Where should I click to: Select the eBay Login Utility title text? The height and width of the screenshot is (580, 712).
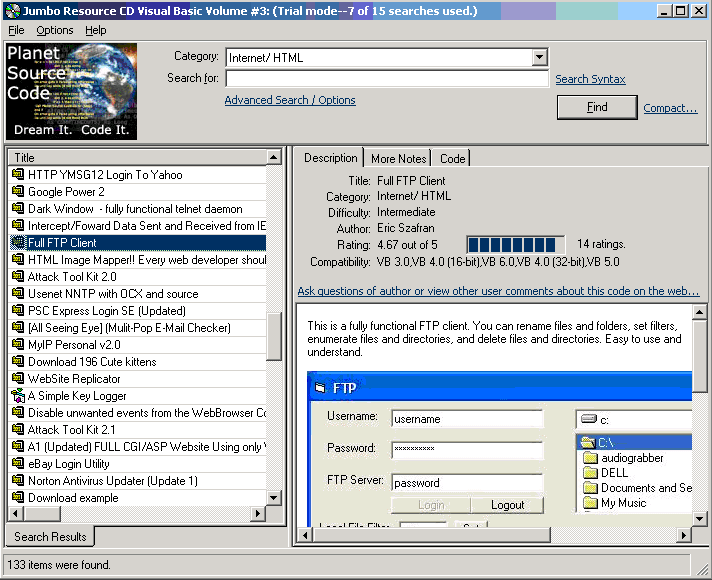tap(69, 464)
